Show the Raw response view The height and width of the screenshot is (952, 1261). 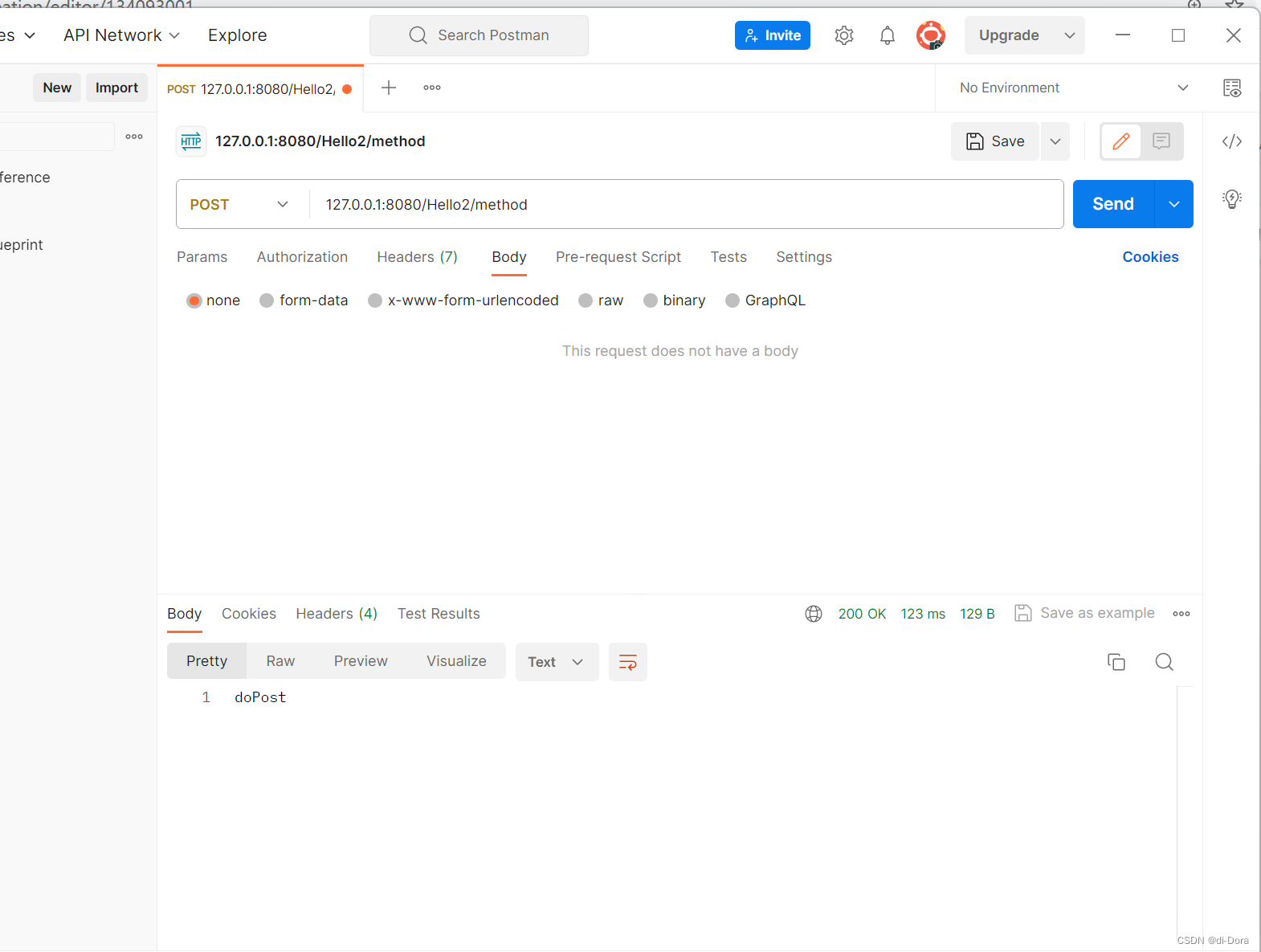[280, 661]
